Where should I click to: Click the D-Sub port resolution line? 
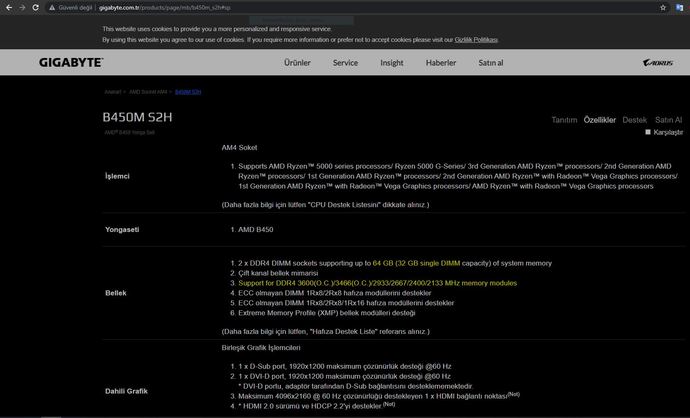click(345, 366)
